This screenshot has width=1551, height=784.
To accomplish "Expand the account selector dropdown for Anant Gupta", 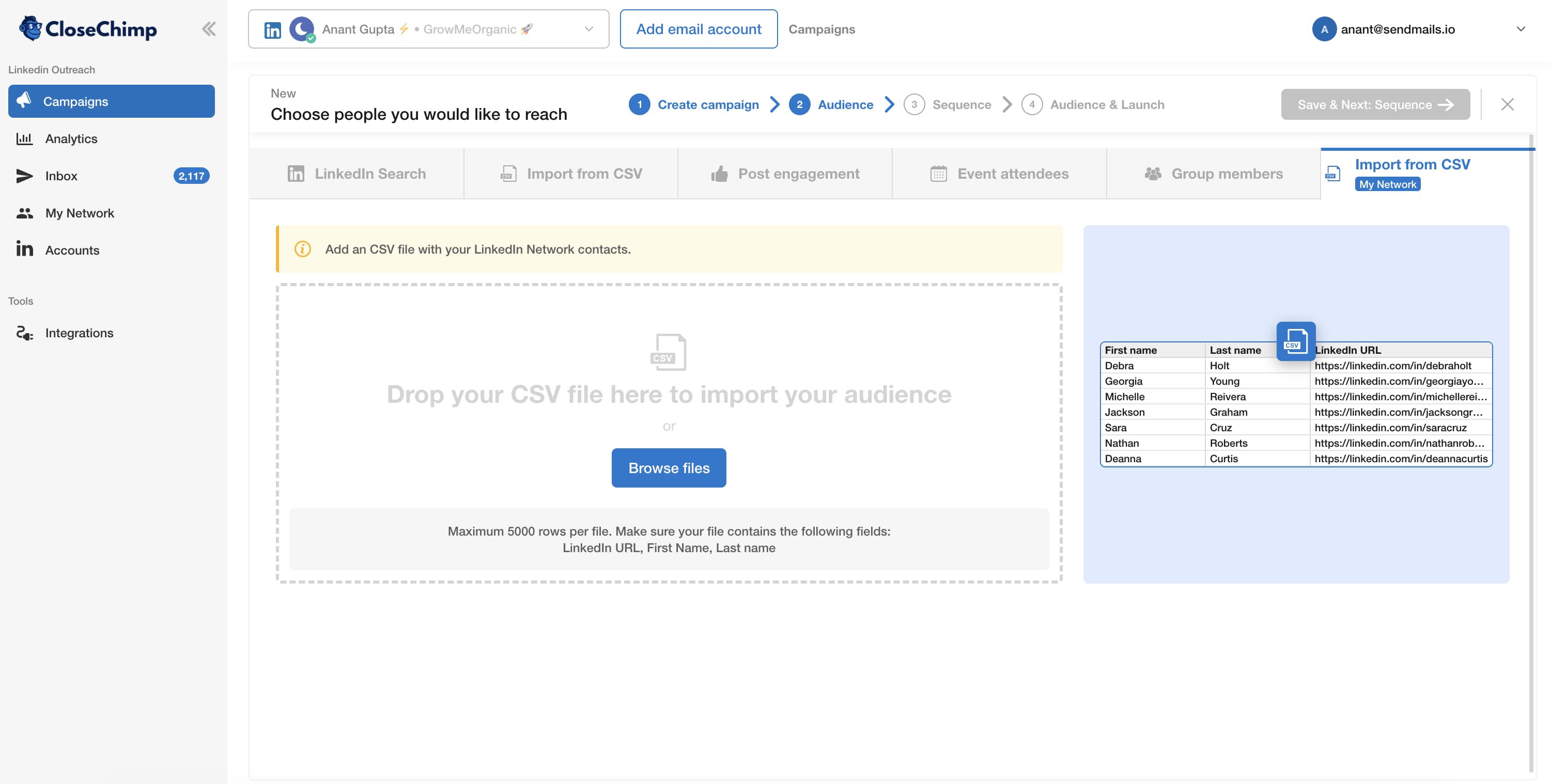I will click(x=588, y=29).
